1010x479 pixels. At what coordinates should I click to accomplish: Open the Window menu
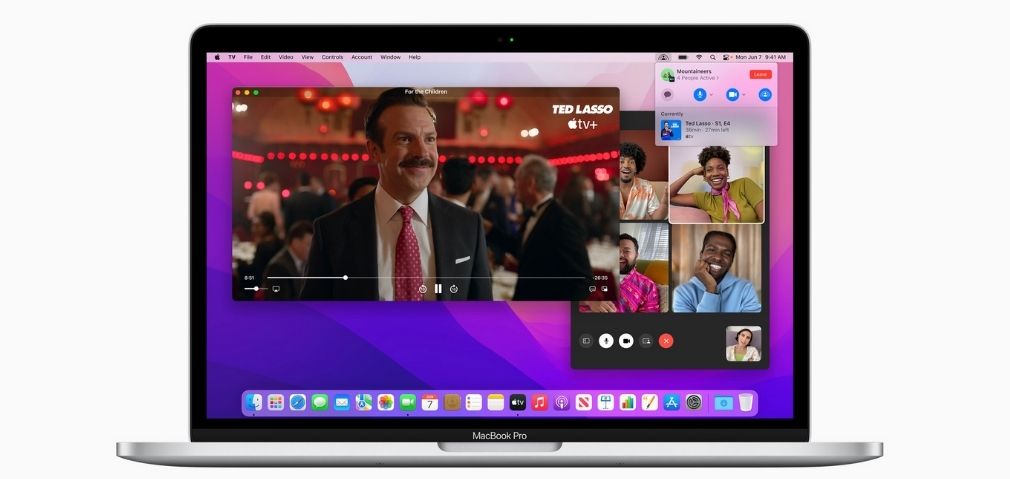pyautogui.click(x=390, y=57)
